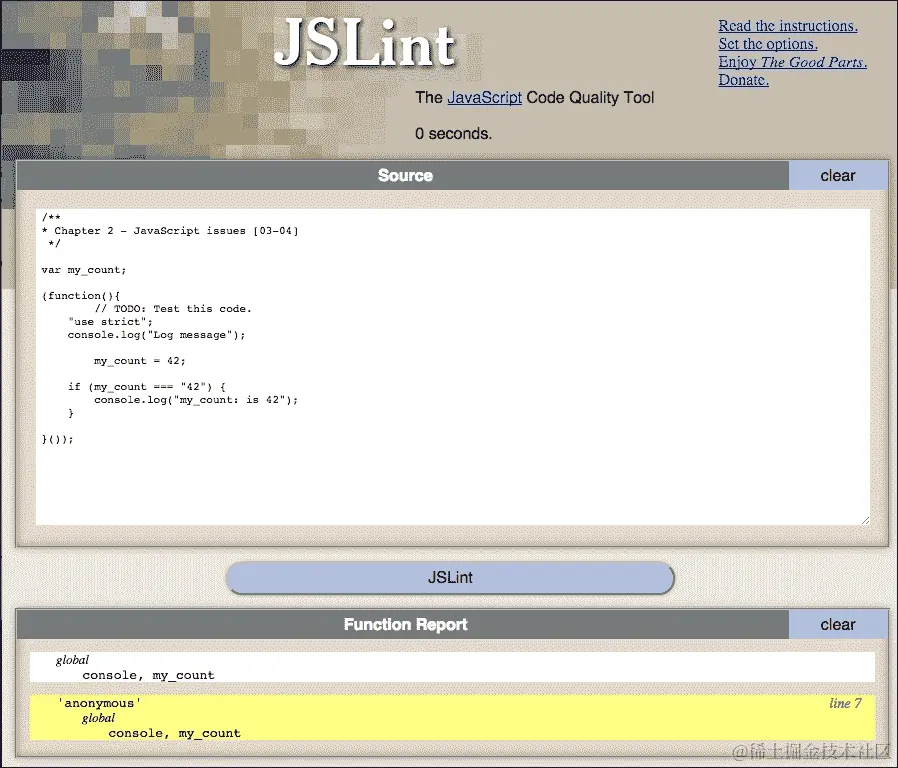Click the JSLint logo heading
898x768 pixels.
366,45
